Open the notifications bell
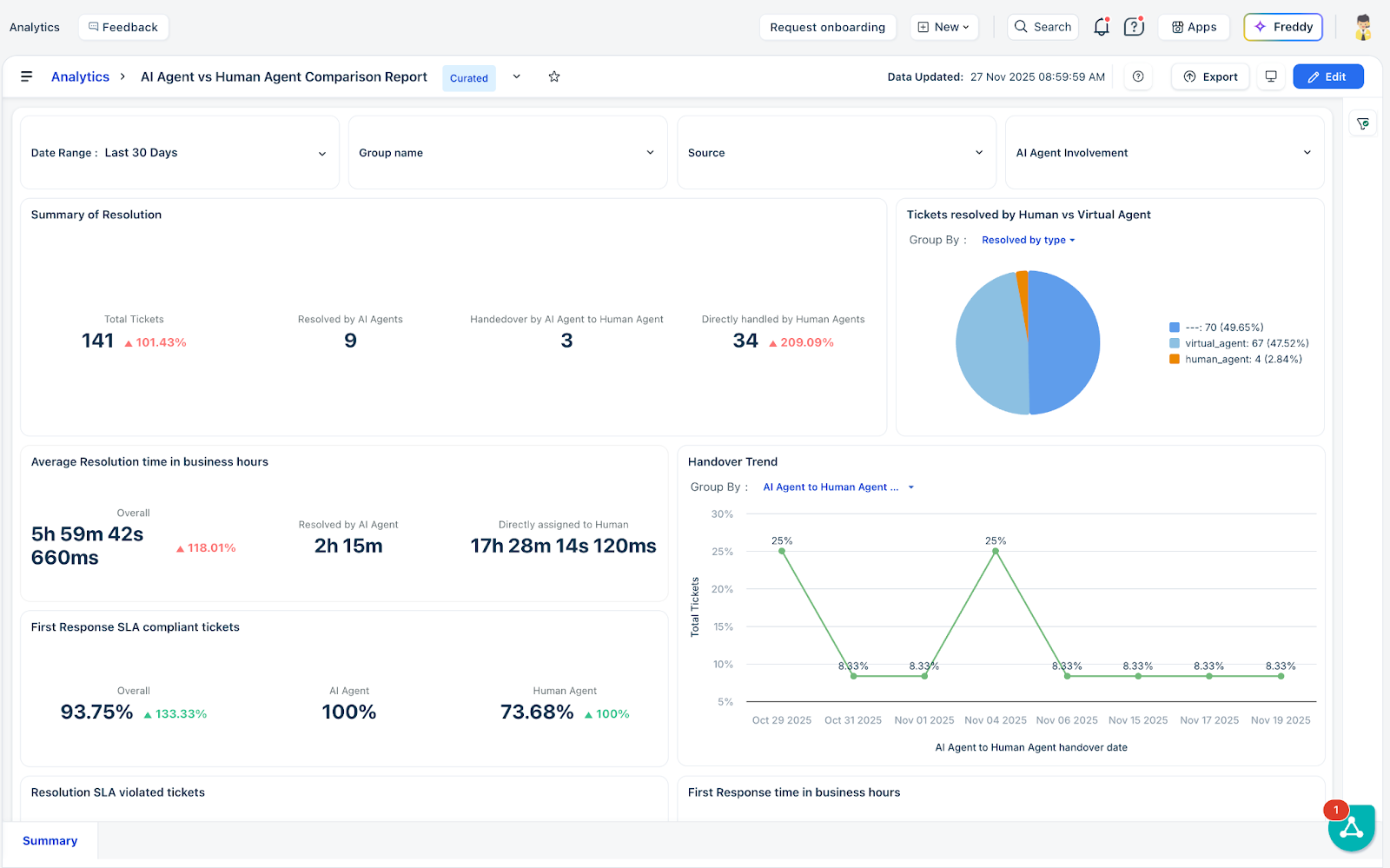 (x=1102, y=27)
